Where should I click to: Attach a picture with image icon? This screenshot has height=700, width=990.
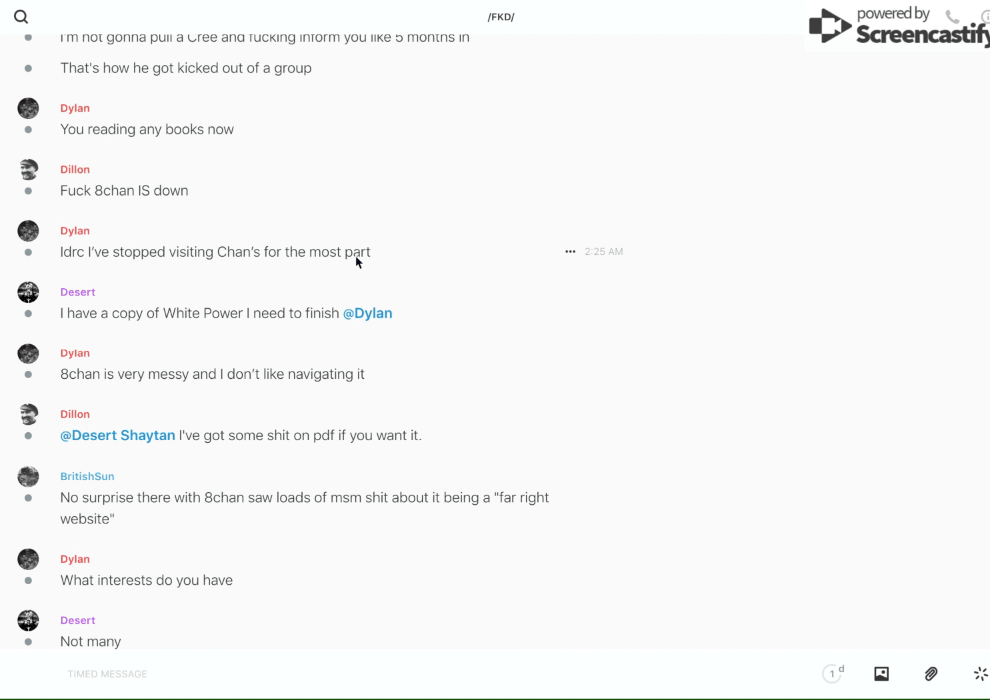pos(881,674)
